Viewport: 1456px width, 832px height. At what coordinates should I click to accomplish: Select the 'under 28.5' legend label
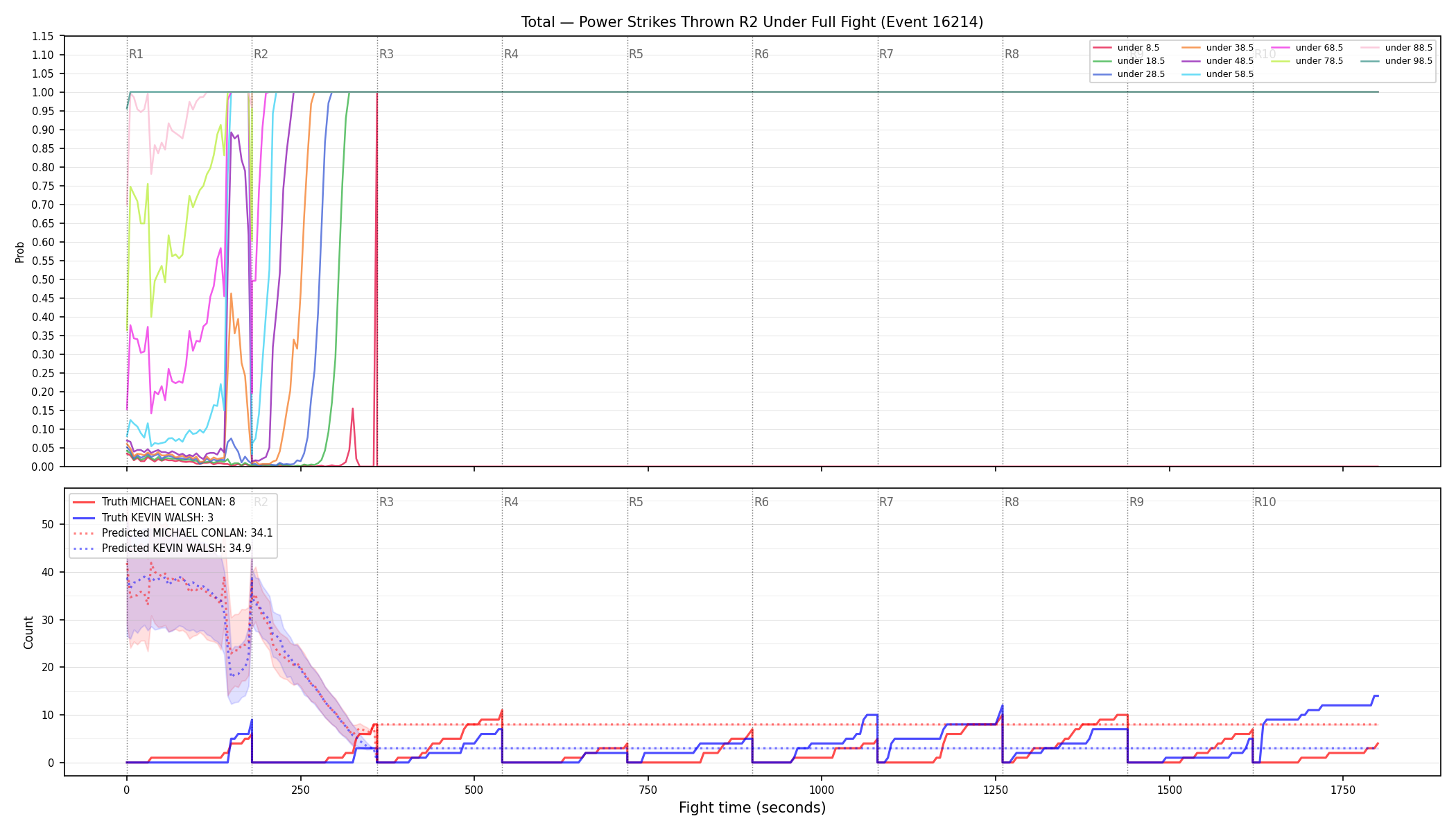[x=1141, y=74]
